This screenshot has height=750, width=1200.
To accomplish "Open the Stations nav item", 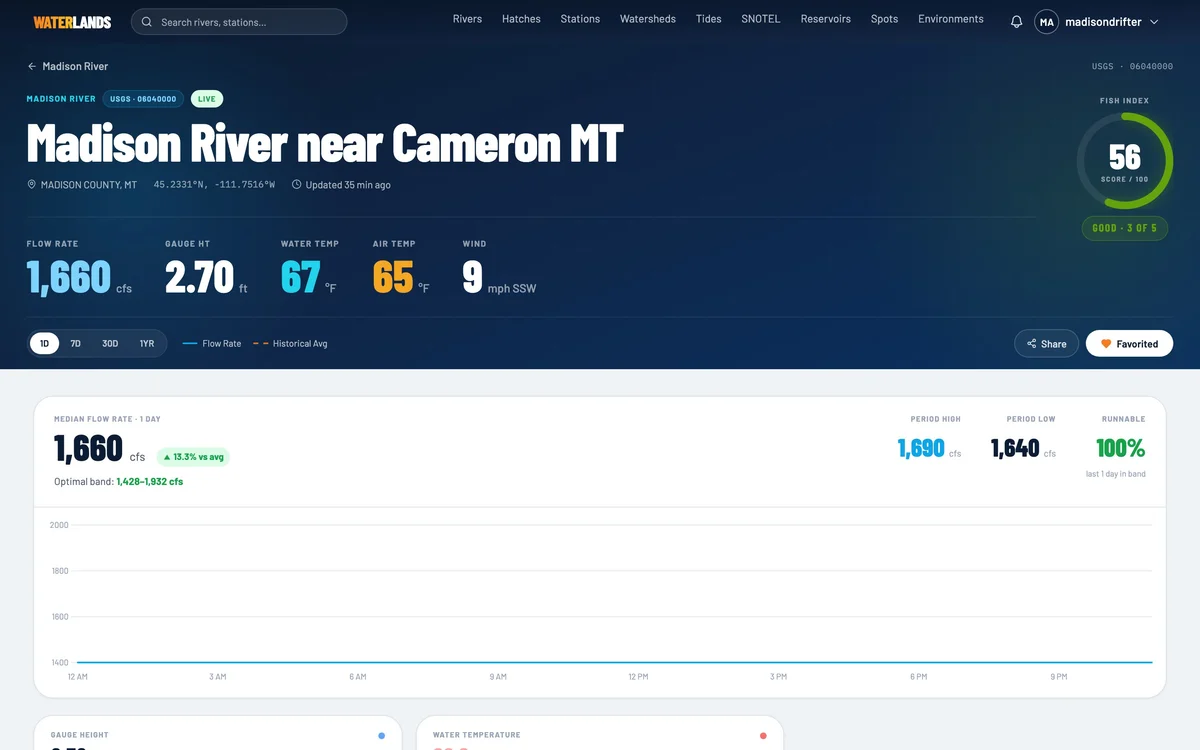I will [x=580, y=19].
